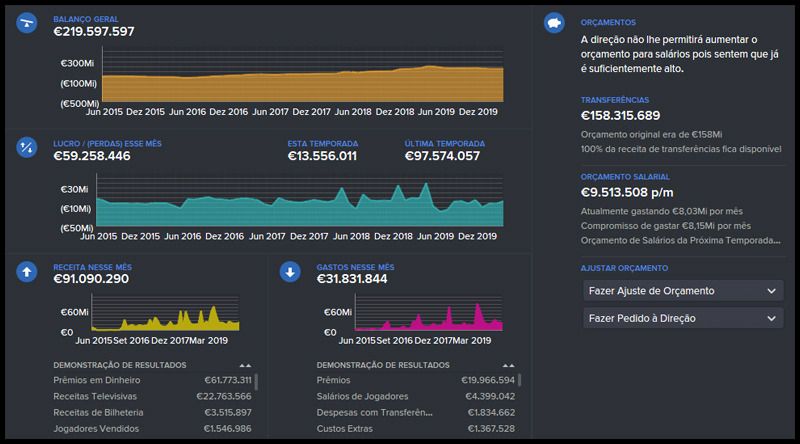Viewport: 800px width, 444px height.
Task: Open the Gastos Nesse Mês heading
Action: (x=355, y=267)
